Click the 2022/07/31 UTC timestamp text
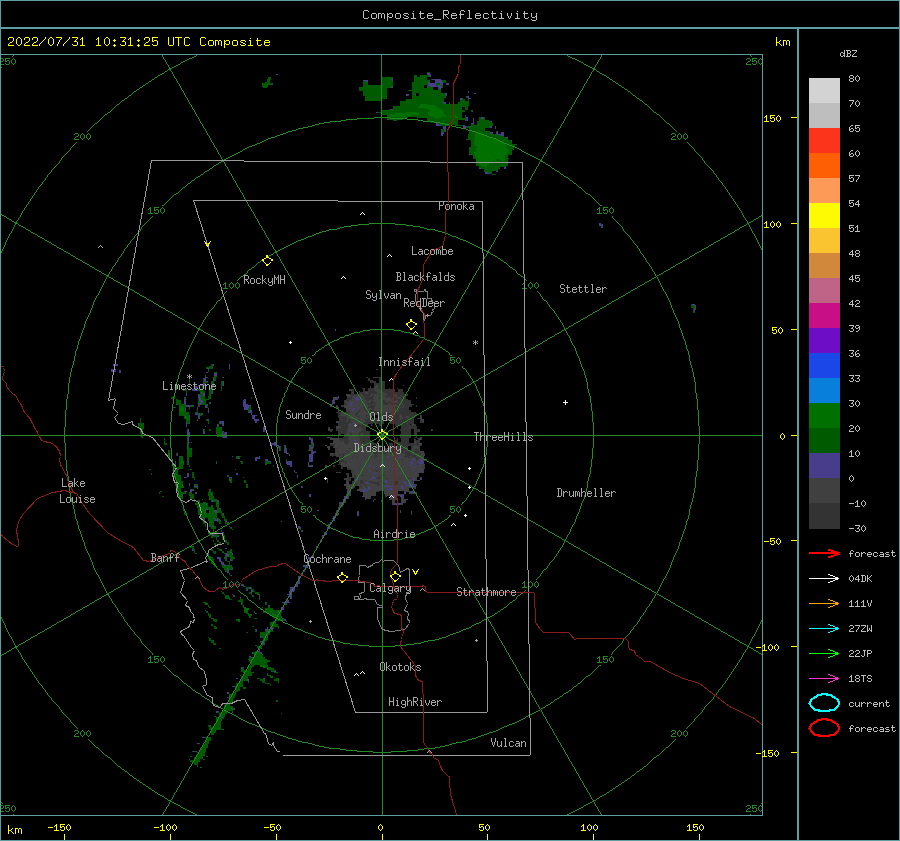The height and width of the screenshot is (841, 900). [138, 42]
